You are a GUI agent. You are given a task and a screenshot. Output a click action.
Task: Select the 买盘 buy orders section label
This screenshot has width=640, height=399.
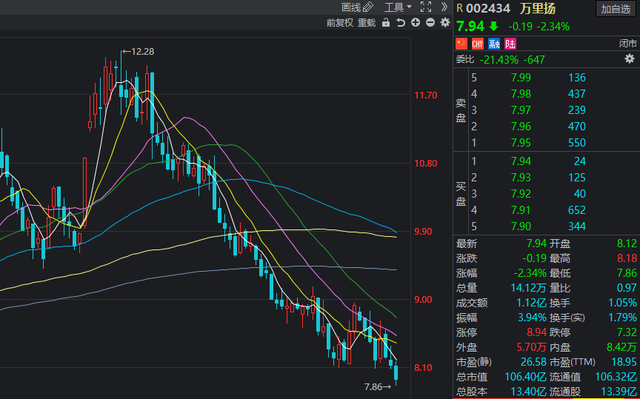coord(461,193)
